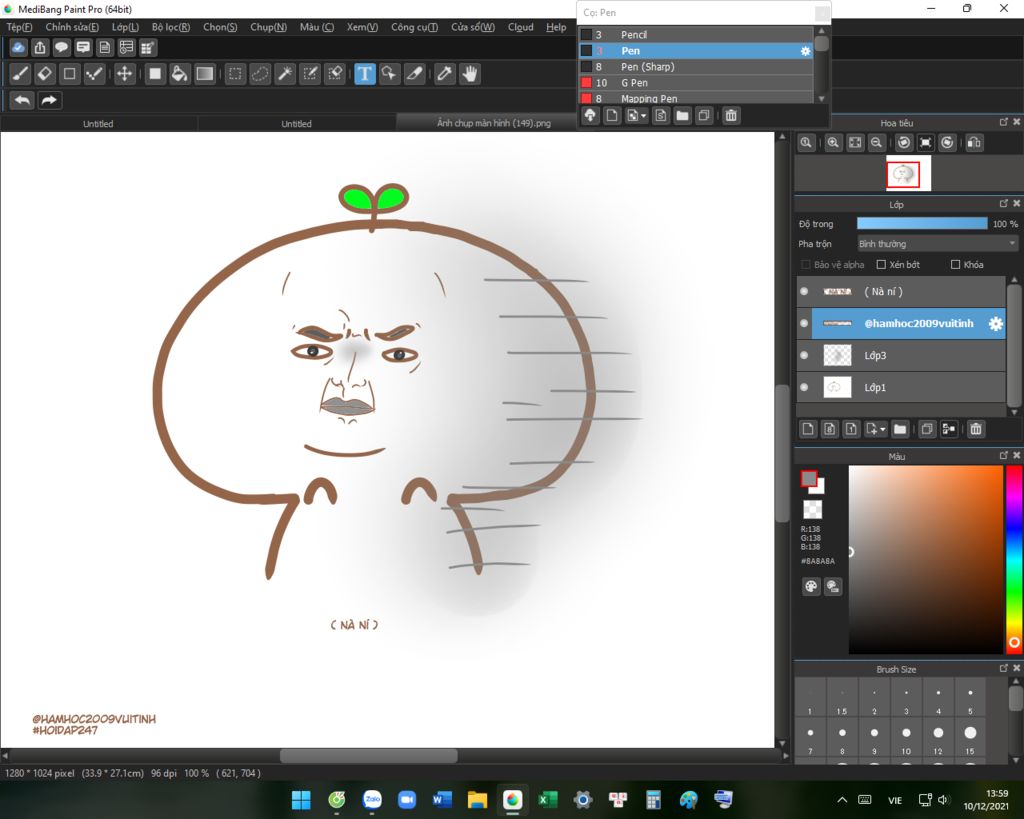Screen dimensions: 1024x819
Task: Activate the Magic Wand selection tool
Action: [x=285, y=74]
